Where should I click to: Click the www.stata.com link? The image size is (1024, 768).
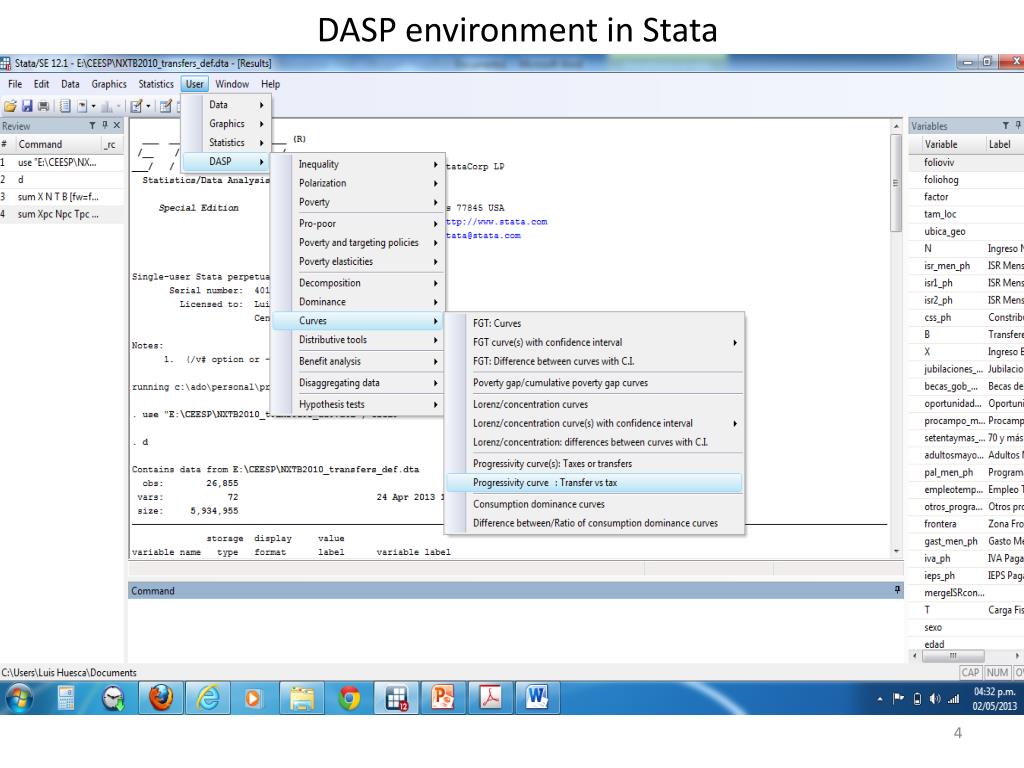(496, 221)
